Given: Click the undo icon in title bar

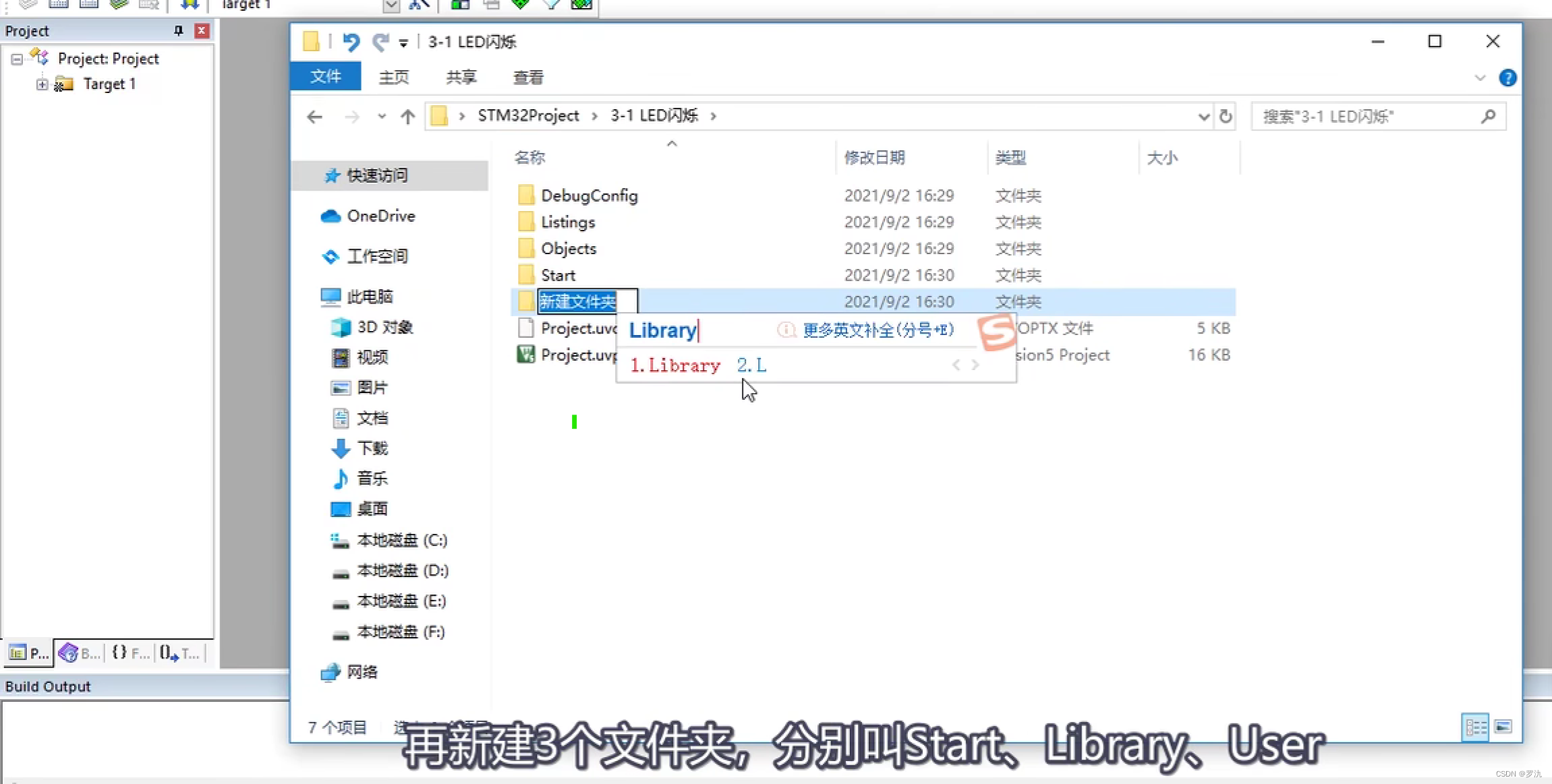Looking at the screenshot, I should click(351, 42).
